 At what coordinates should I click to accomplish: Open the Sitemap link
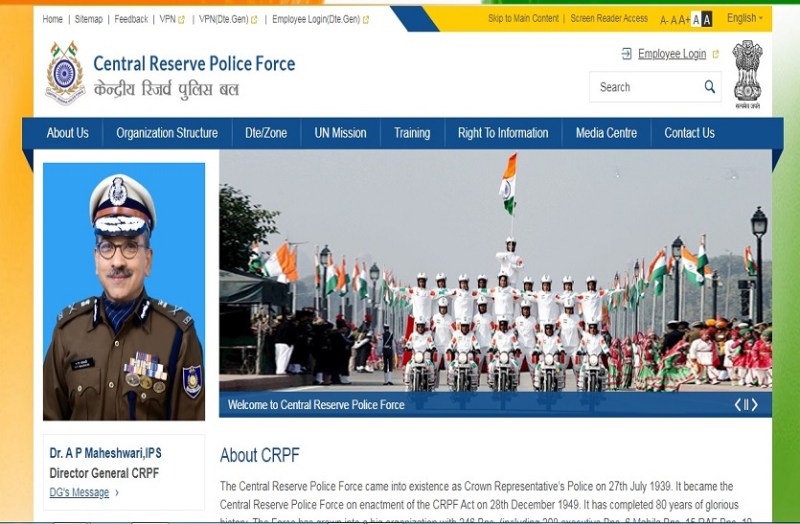(x=88, y=19)
